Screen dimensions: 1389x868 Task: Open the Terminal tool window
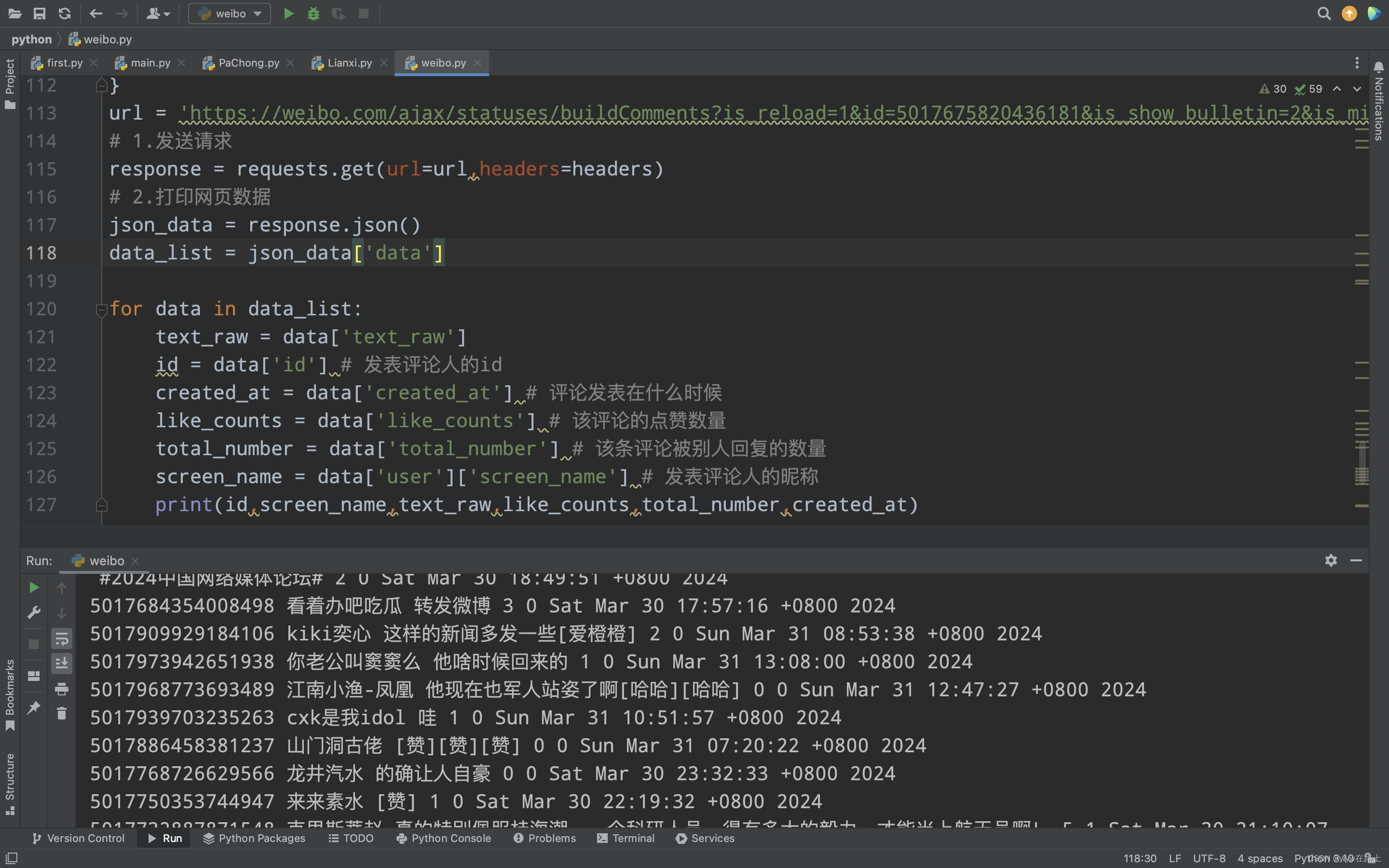click(626, 838)
